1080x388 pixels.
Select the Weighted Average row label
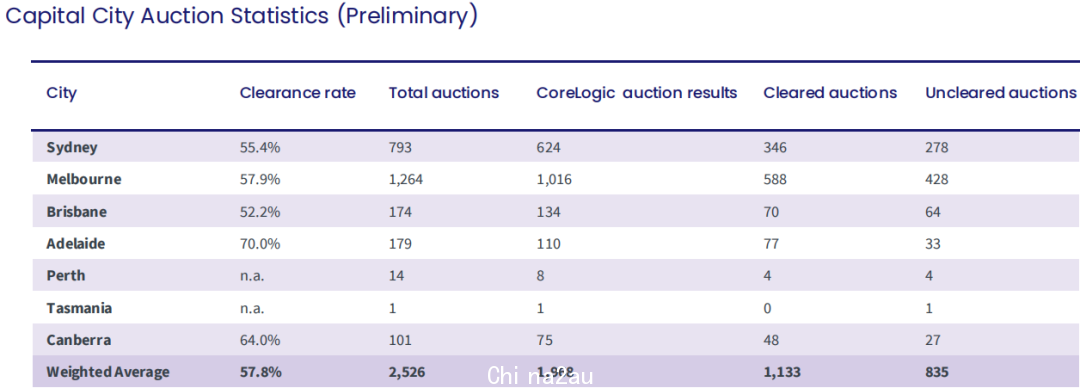[x=107, y=372]
